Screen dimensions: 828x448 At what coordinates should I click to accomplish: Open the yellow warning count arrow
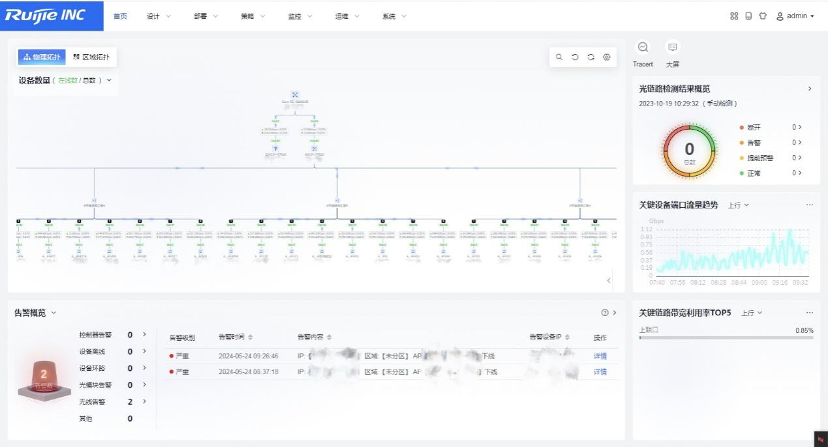click(799, 157)
